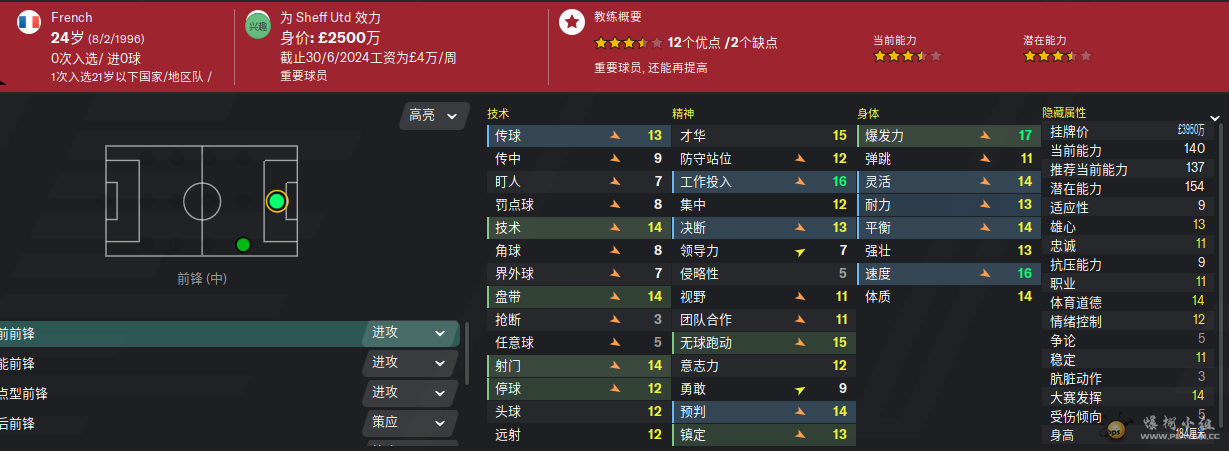1229x451 pixels.
Task: Click the French flag icon
Action: tap(29, 22)
